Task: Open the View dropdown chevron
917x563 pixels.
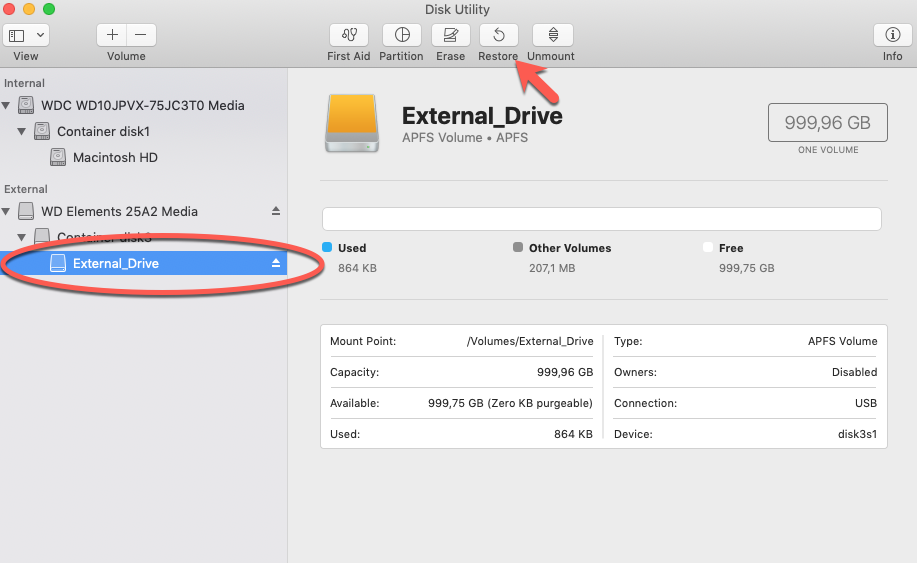Action: pyautogui.click(x=40, y=35)
